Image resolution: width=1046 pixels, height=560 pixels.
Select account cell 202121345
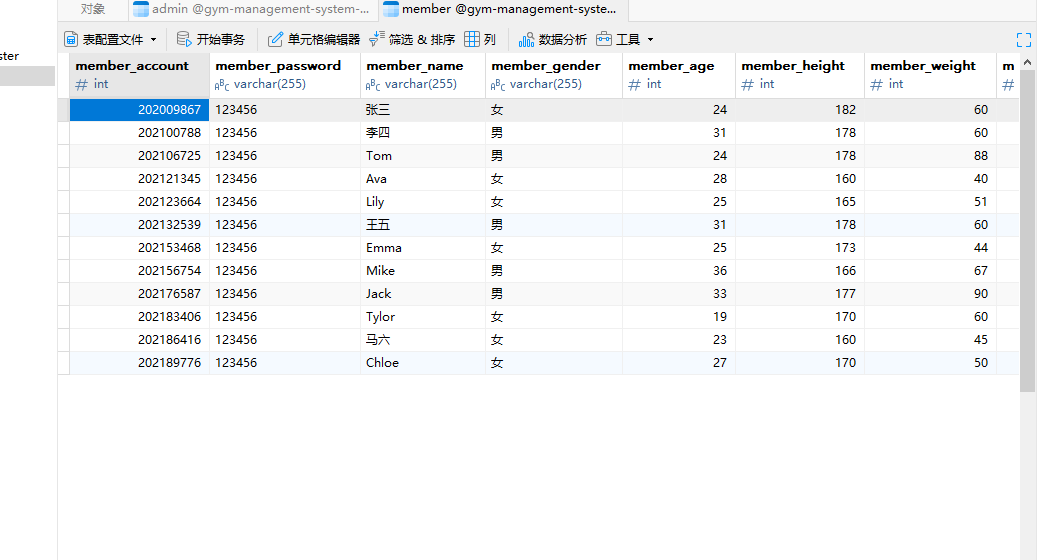tap(139, 179)
